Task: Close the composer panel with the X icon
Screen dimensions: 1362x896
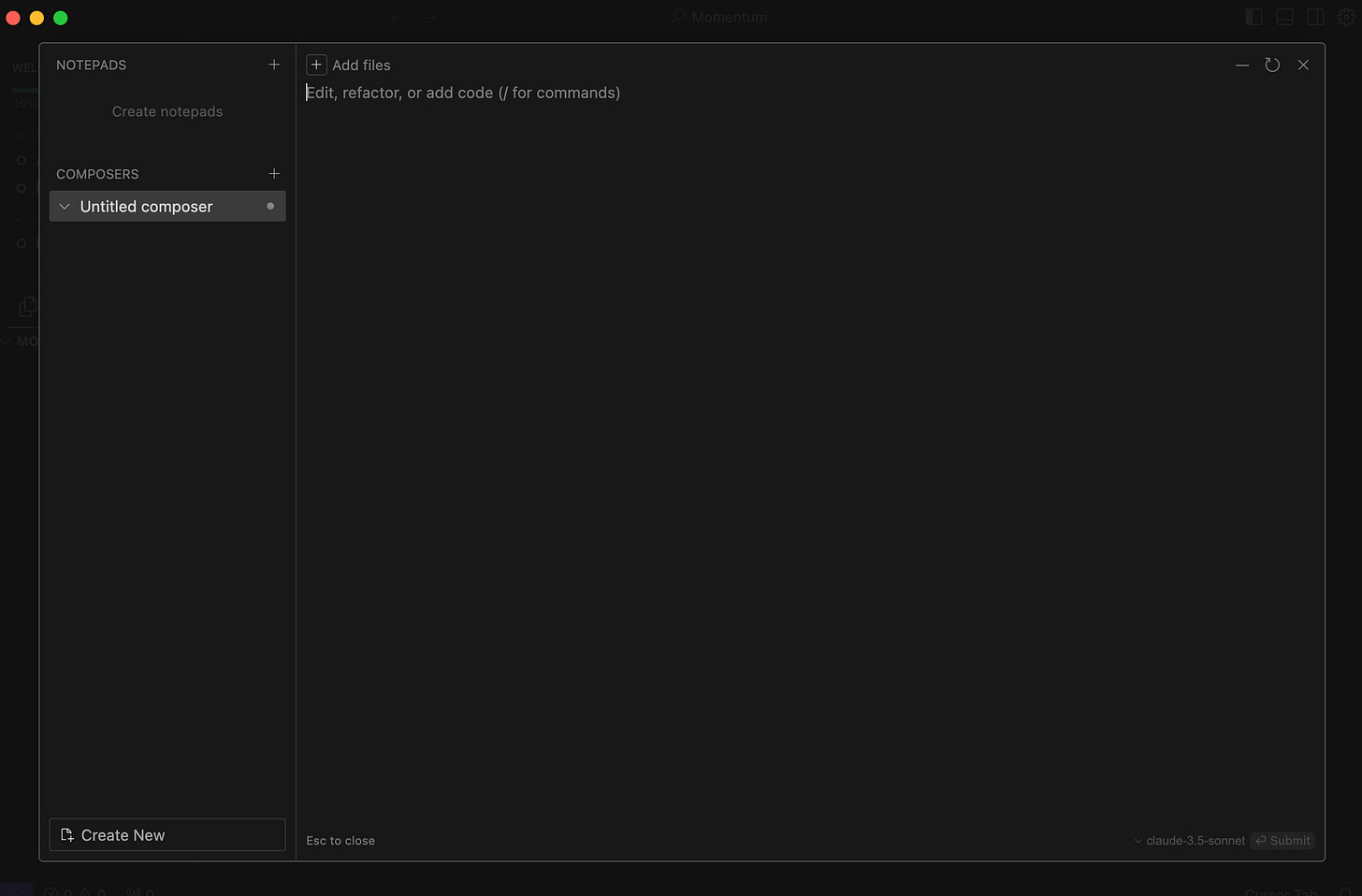Action: tap(1303, 65)
